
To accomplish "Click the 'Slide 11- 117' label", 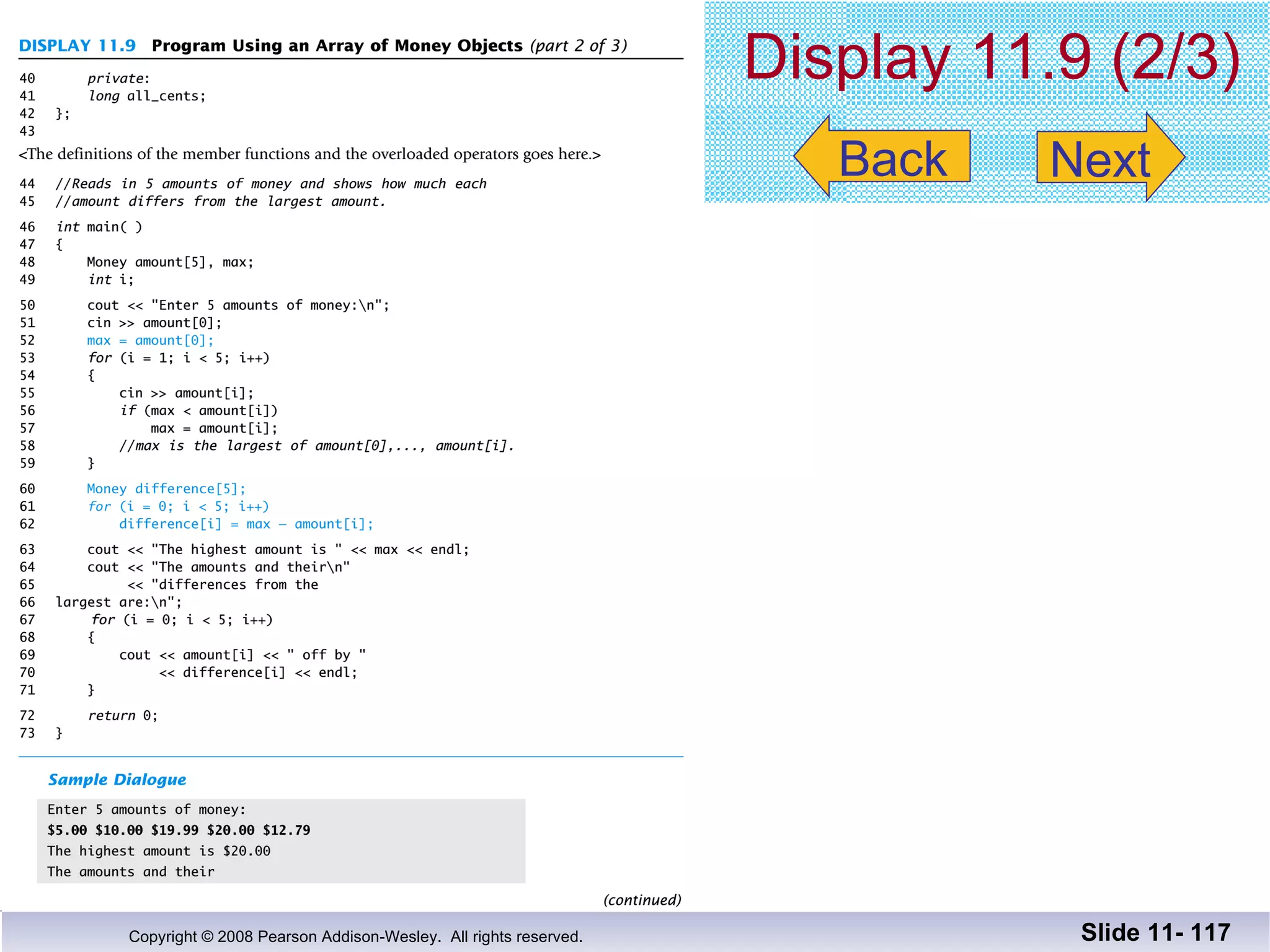I will [1156, 933].
